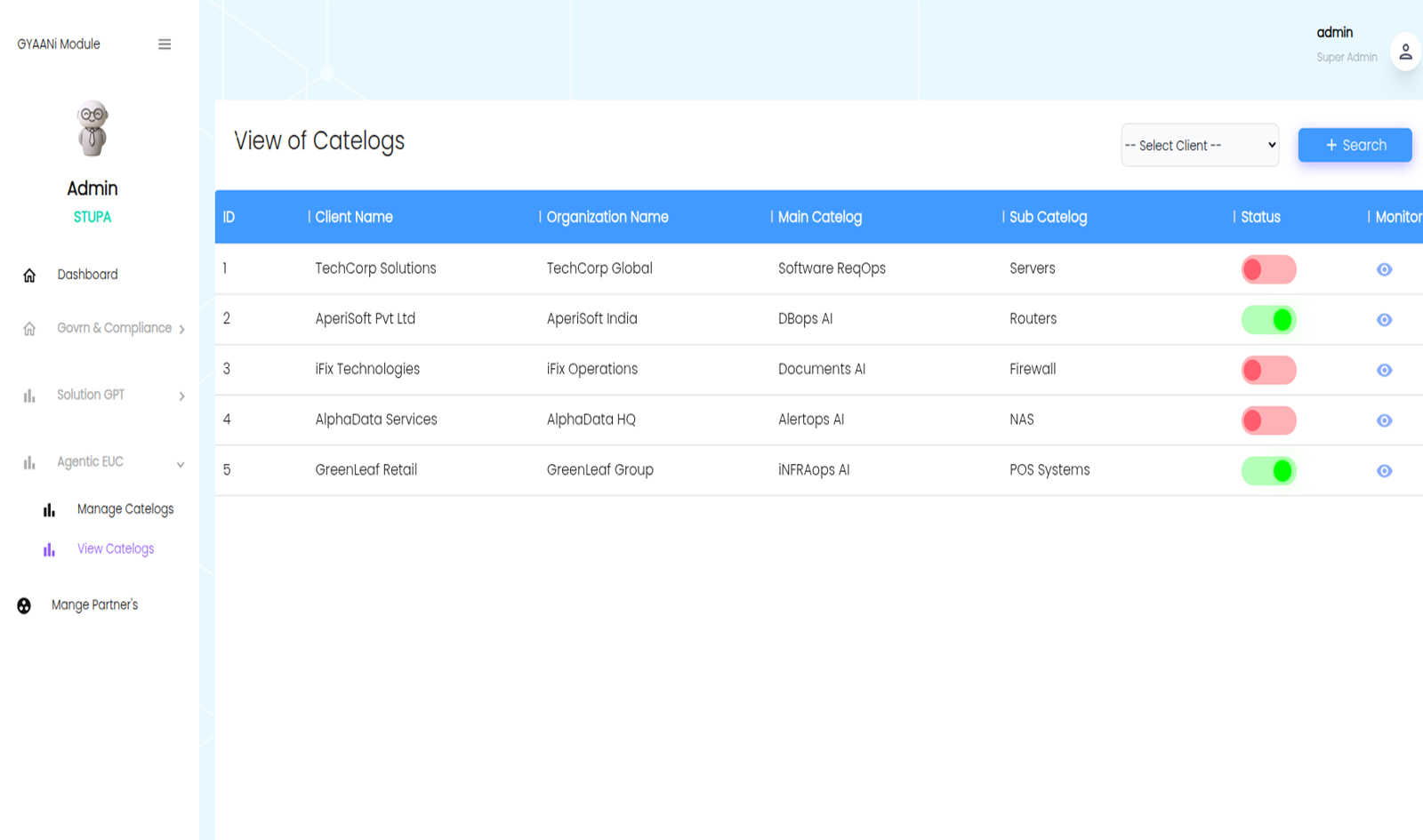Click the monitor eye icon for GreenLeaf Retail

point(1384,470)
